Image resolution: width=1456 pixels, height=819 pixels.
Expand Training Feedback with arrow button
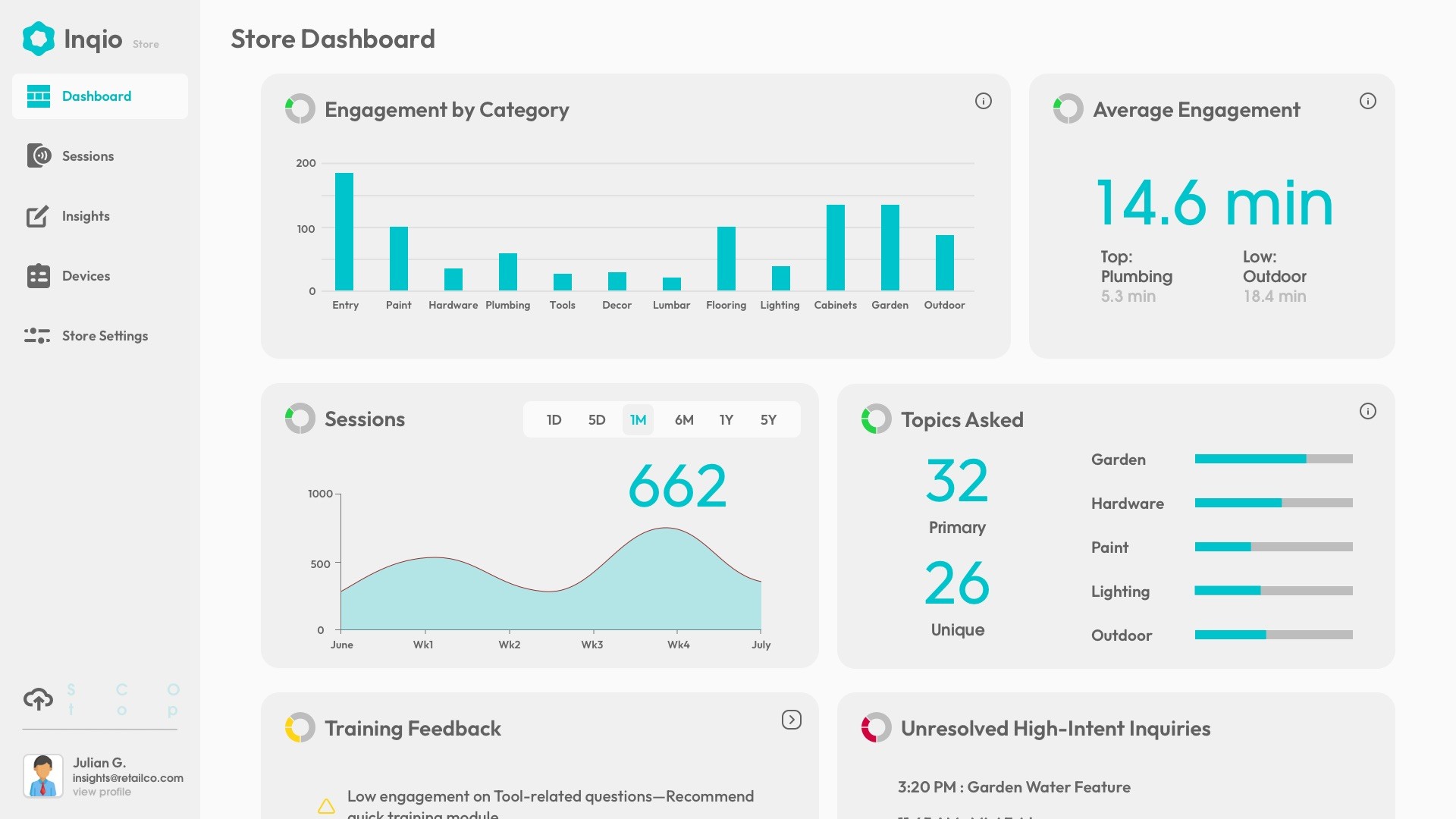791,720
